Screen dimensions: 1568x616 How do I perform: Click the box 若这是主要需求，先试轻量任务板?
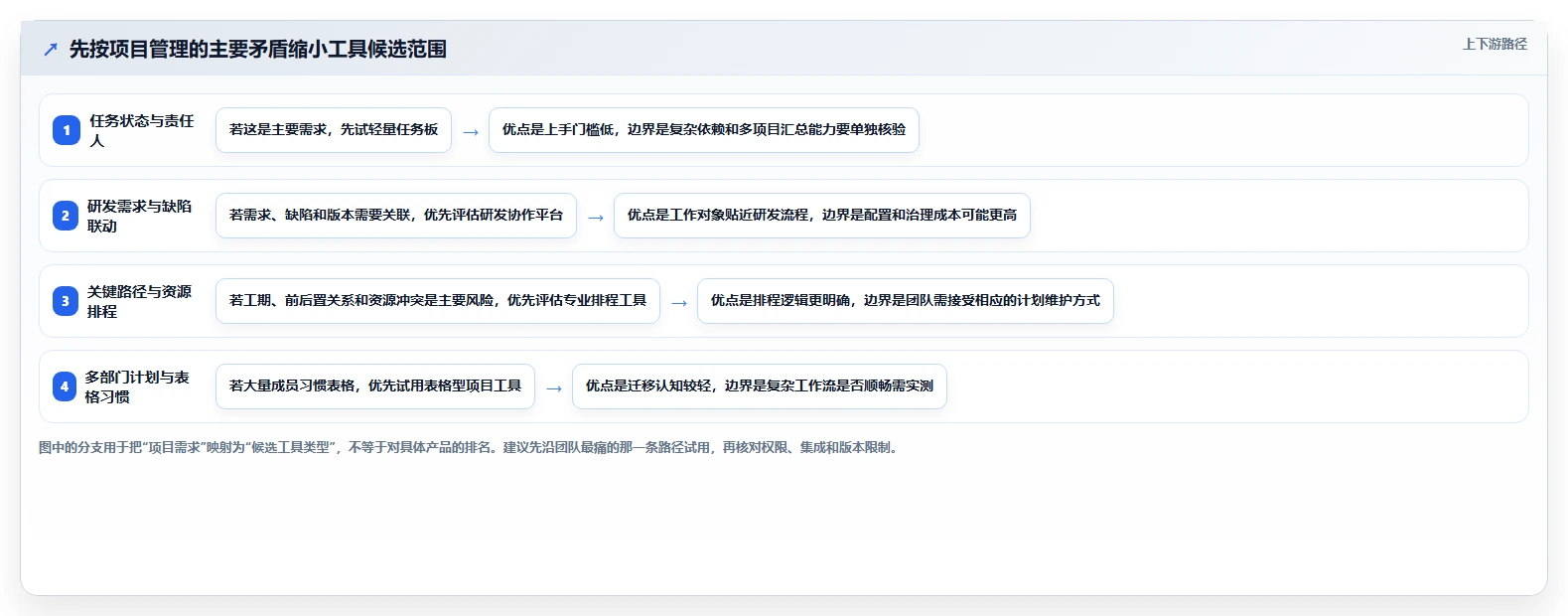point(334,130)
